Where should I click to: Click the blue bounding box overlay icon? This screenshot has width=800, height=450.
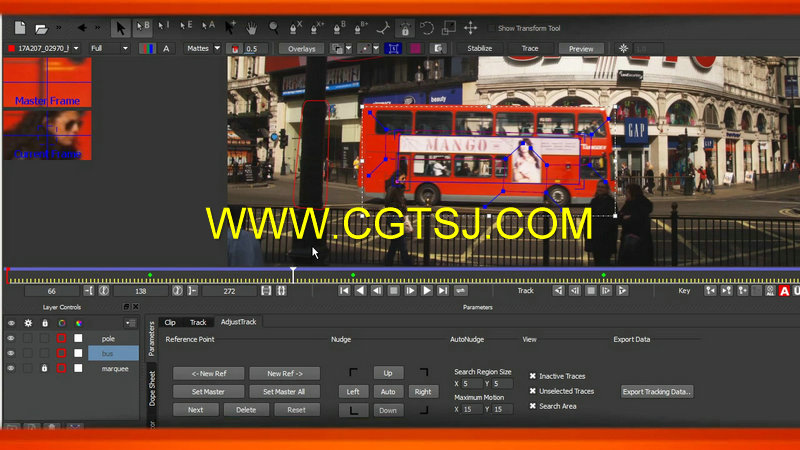tap(393, 48)
